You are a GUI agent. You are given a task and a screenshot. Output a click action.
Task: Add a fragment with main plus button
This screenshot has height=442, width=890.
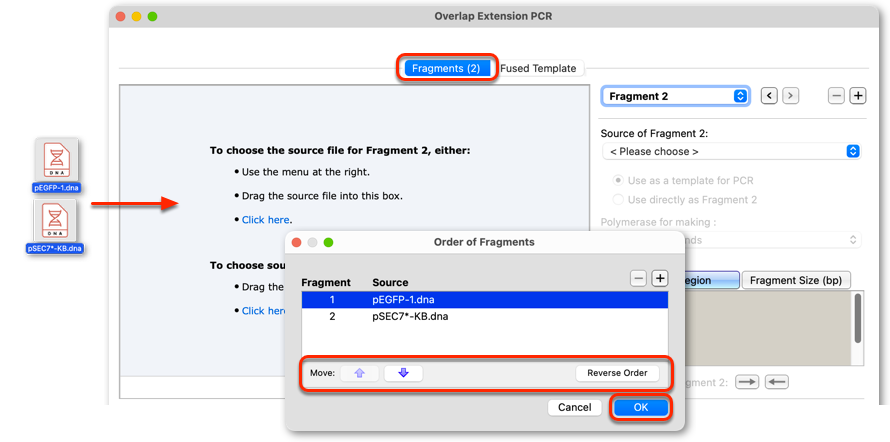pyautogui.click(x=858, y=96)
